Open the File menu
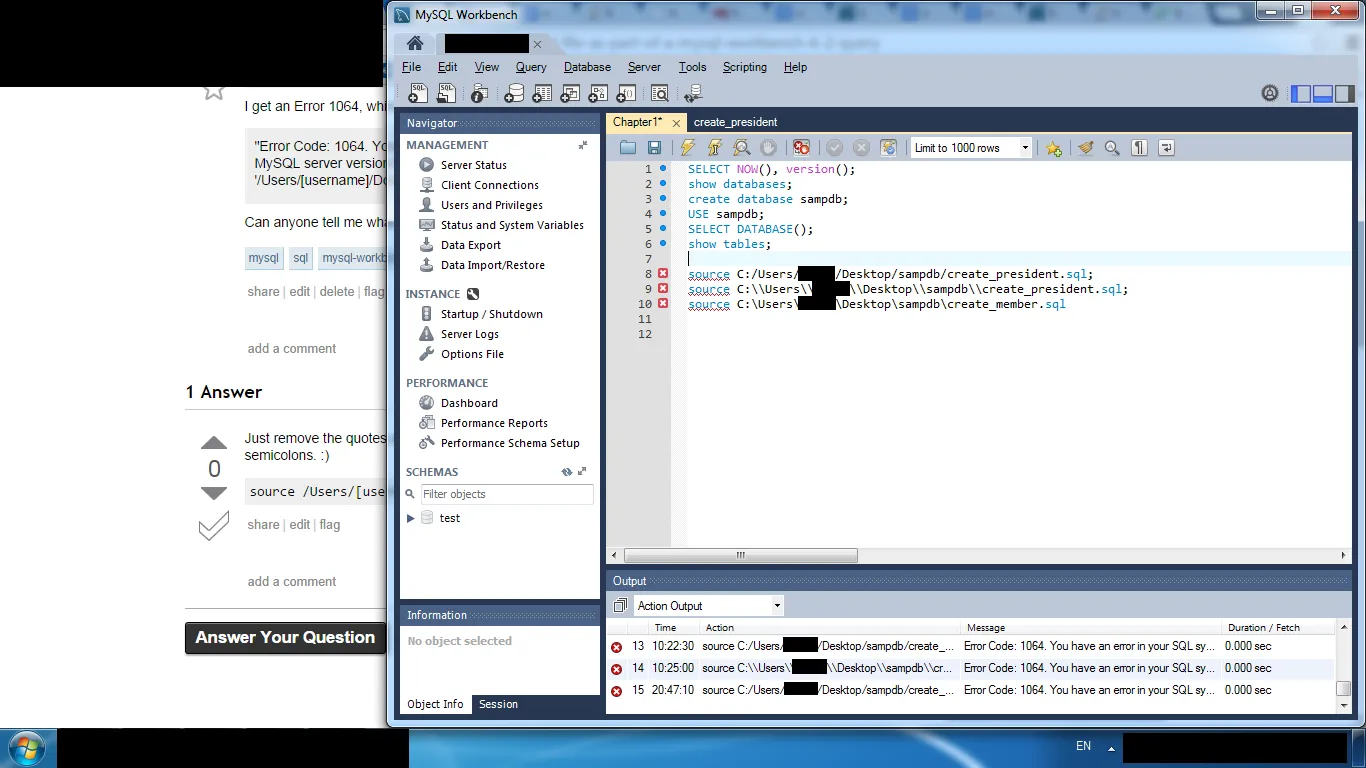1366x768 pixels. click(411, 67)
